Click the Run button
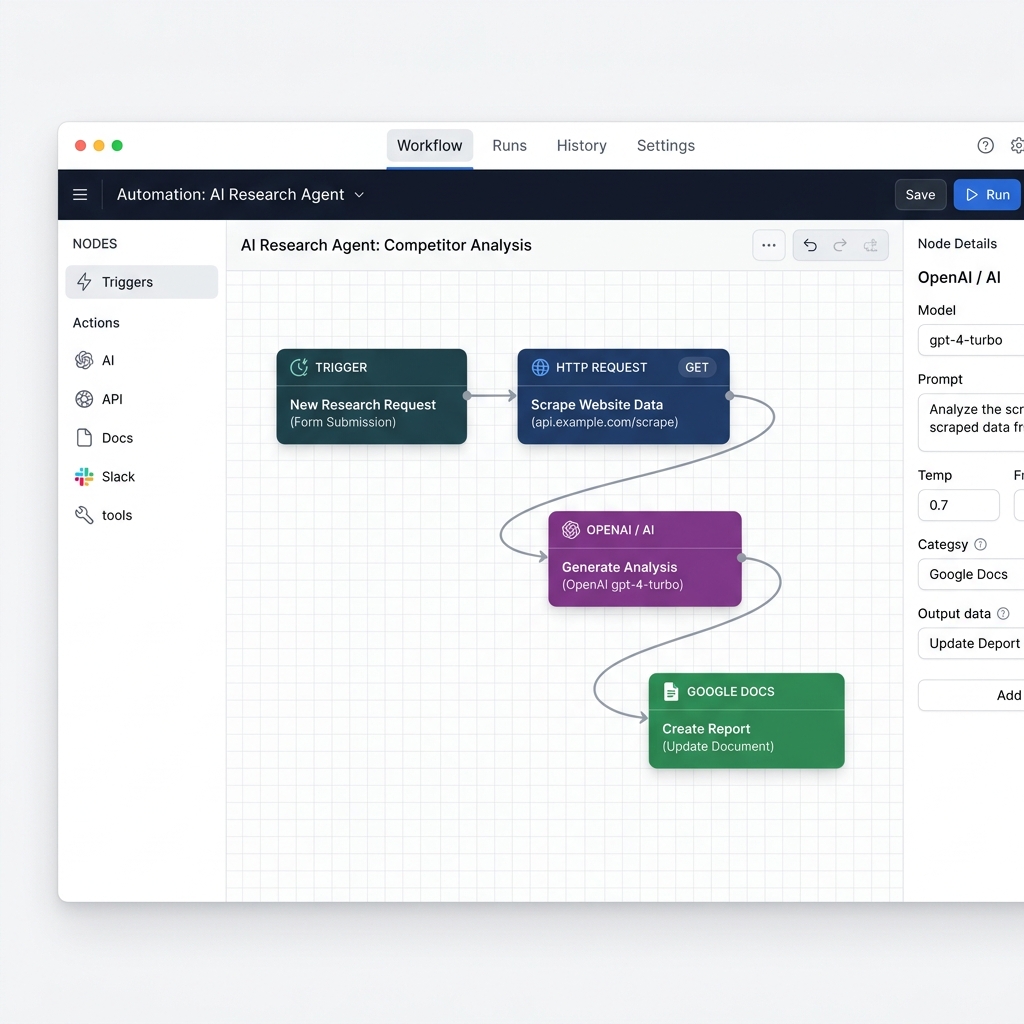The height and width of the screenshot is (1024, 1024). click(x=987, y=194)
